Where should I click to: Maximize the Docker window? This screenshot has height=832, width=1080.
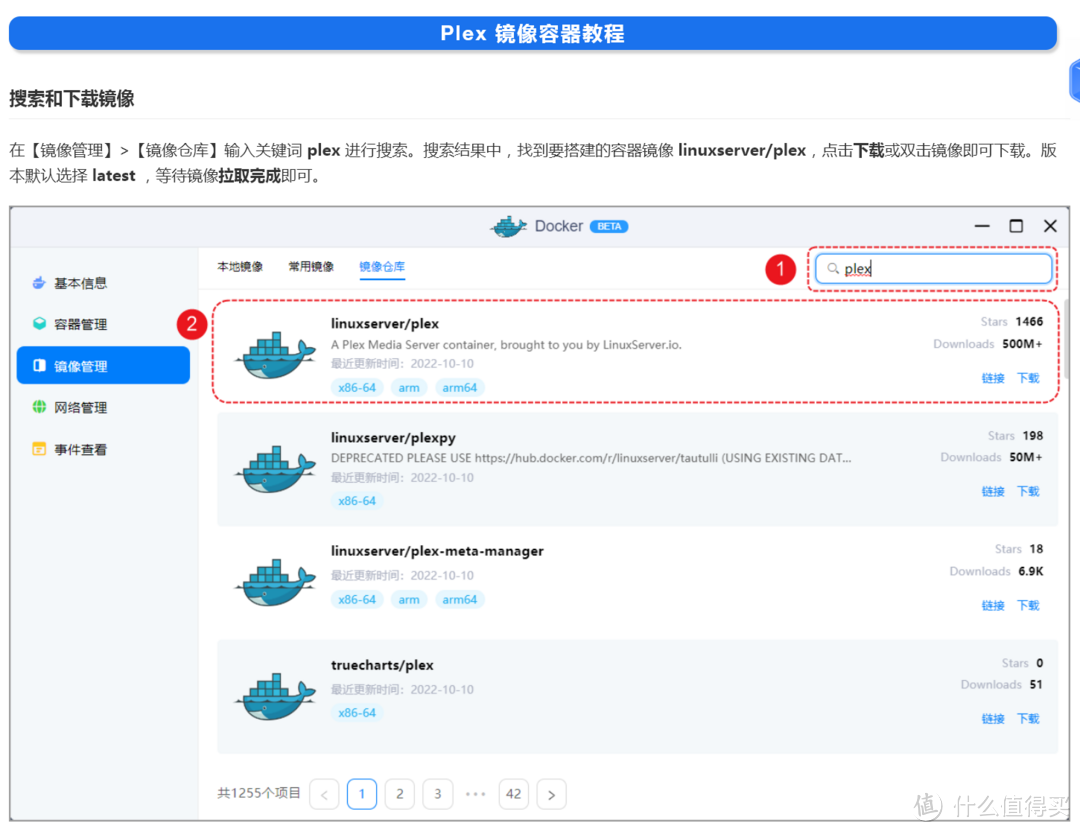pyautogui.click(x=1016, y=226)
